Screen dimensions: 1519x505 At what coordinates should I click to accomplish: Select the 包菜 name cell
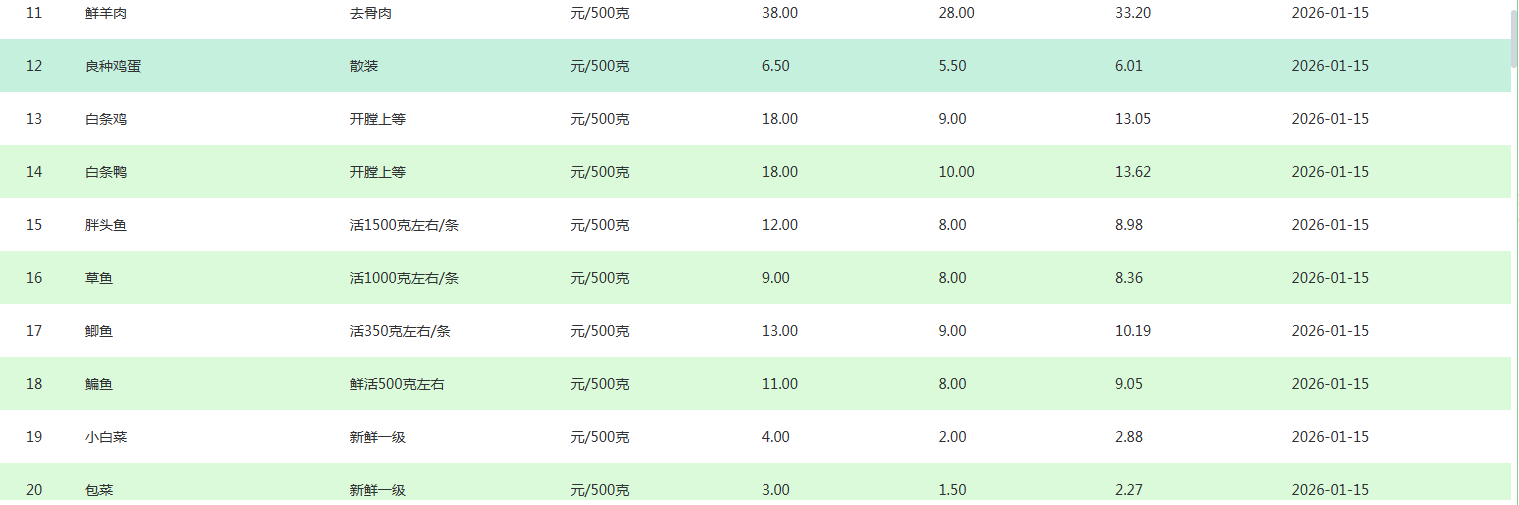point(99,490)
